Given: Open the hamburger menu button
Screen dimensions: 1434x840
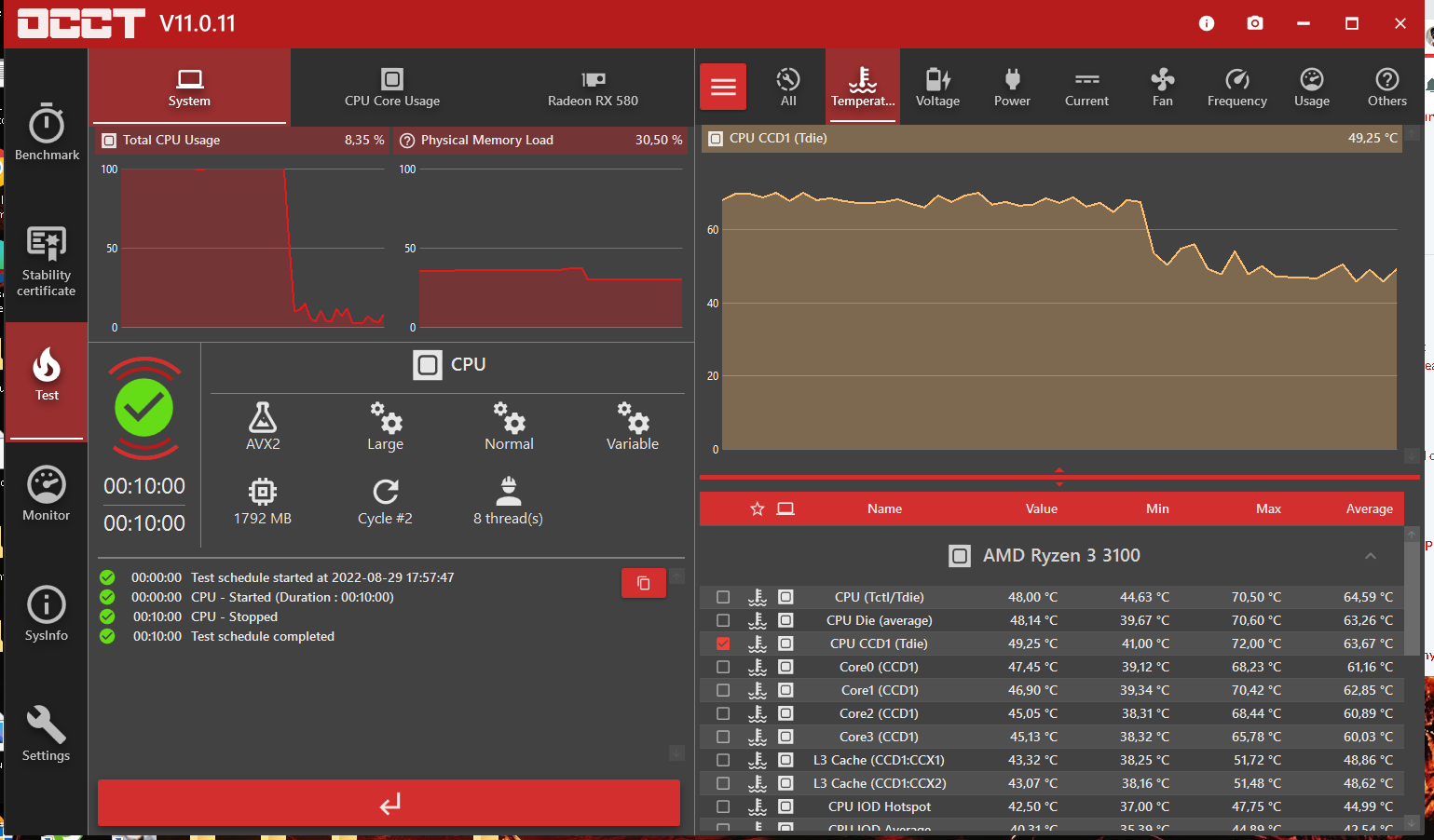Looking at the screenshot, I should coord(723,87).
